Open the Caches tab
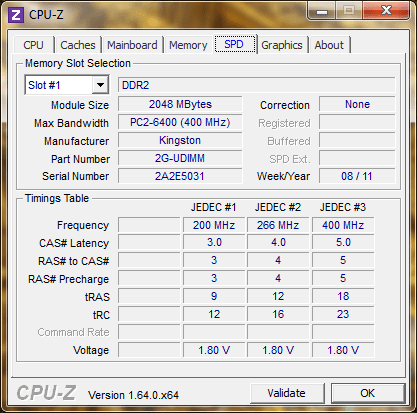The image size is (417, 413). [78, 45]
